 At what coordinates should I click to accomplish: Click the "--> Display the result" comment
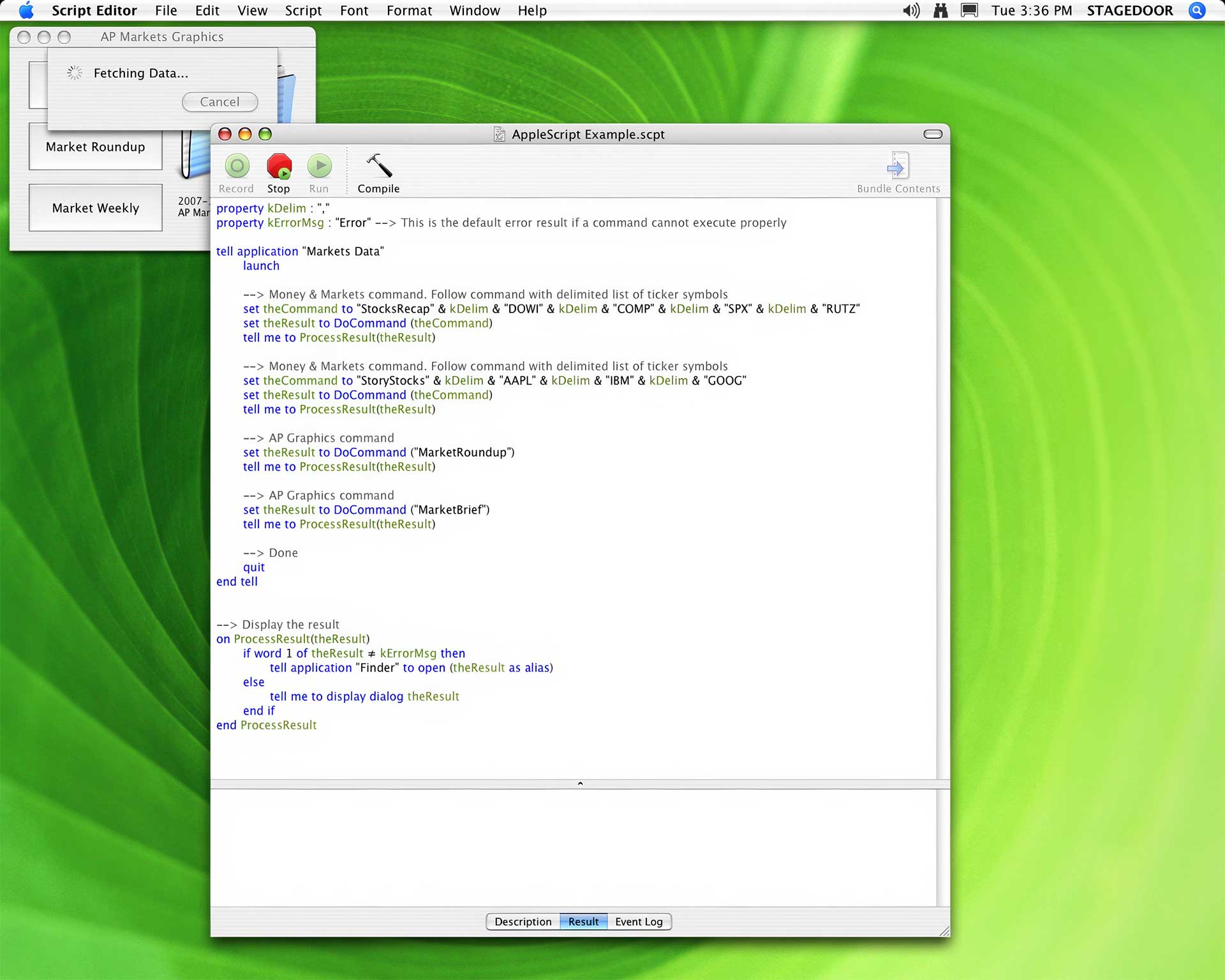coord(278,625)
